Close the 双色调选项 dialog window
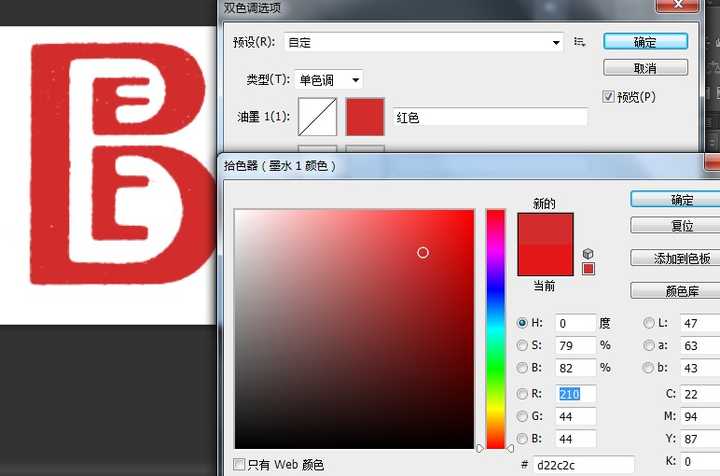 click(678, 5)
